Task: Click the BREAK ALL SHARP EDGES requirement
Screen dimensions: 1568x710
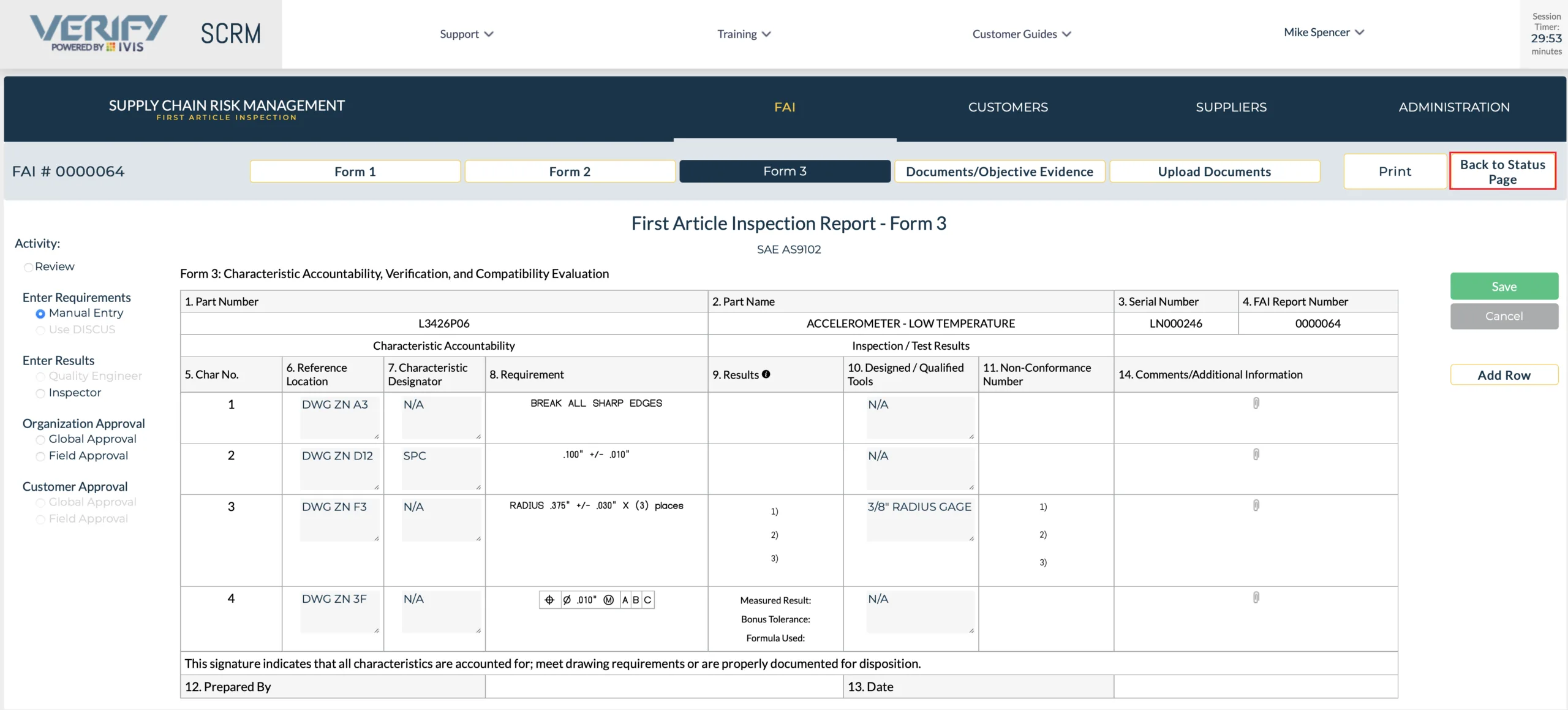Action: click(596, 403)
